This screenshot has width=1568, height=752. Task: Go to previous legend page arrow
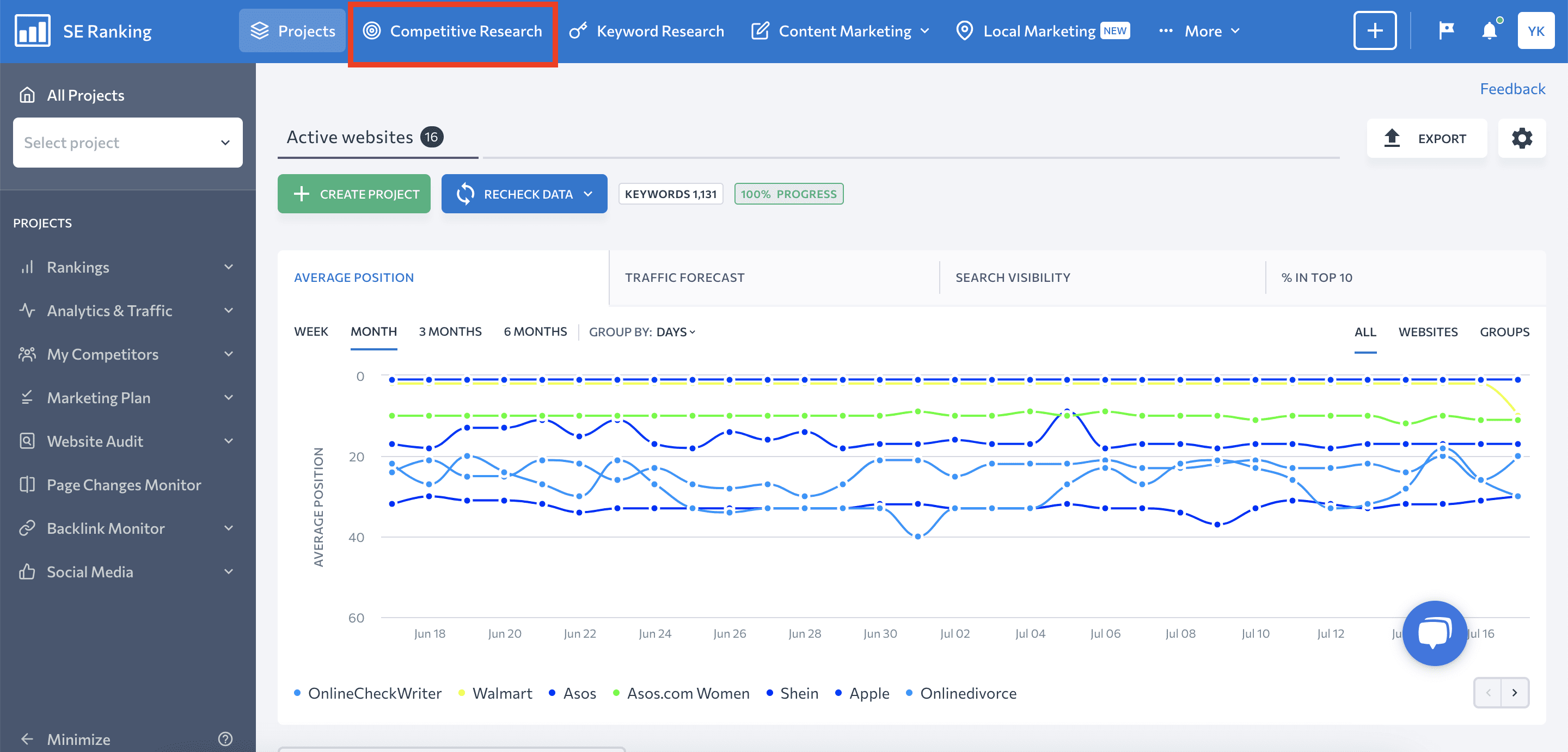[x=1487, y=692]
